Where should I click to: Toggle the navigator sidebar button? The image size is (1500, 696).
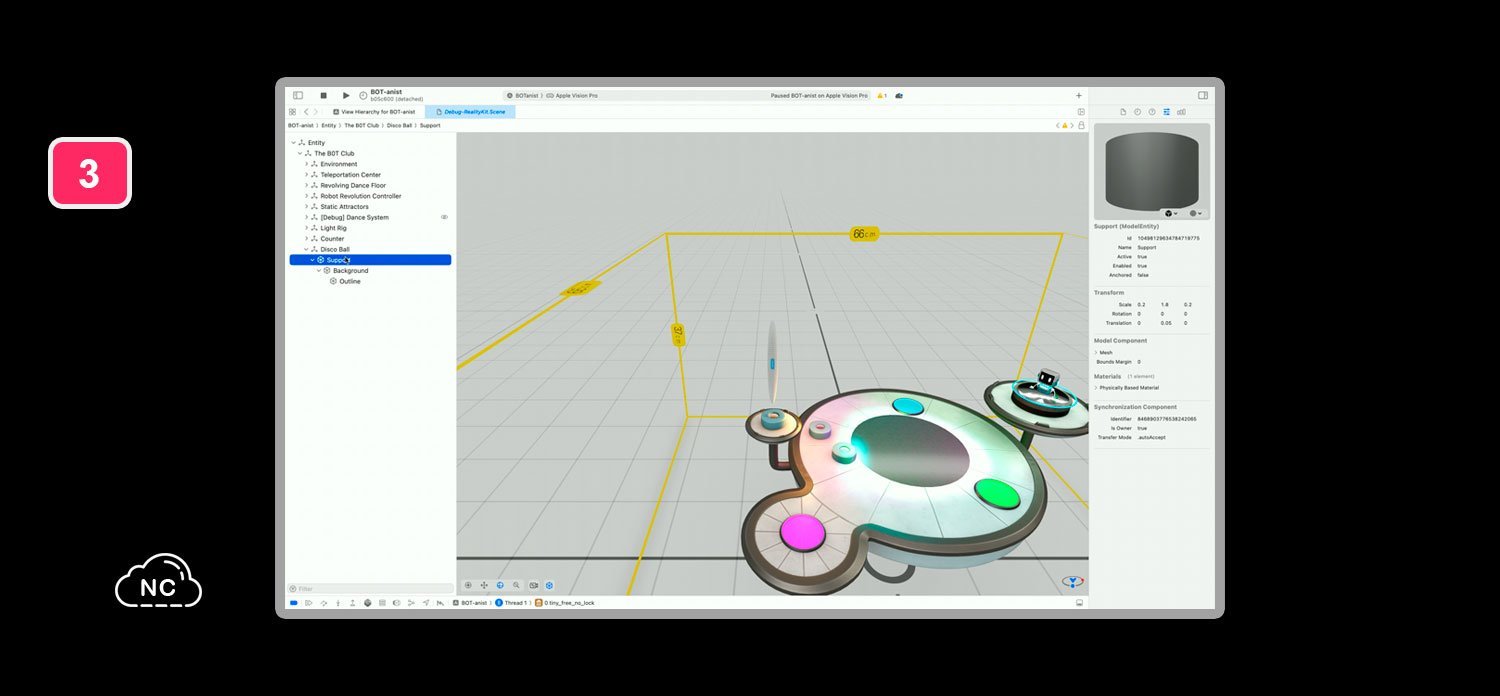(298, 95)
